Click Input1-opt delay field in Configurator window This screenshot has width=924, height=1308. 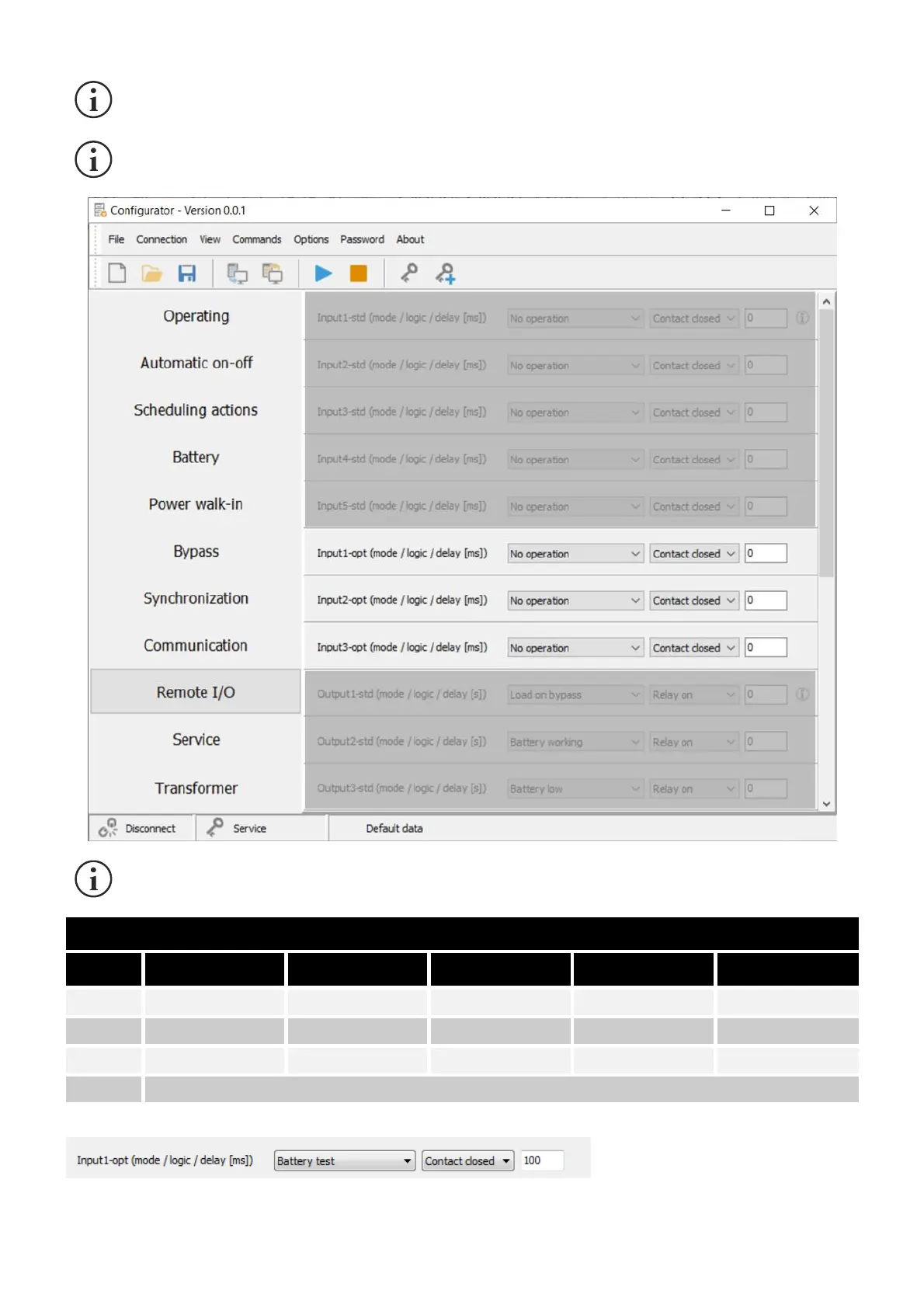click(x=766, y=553)
